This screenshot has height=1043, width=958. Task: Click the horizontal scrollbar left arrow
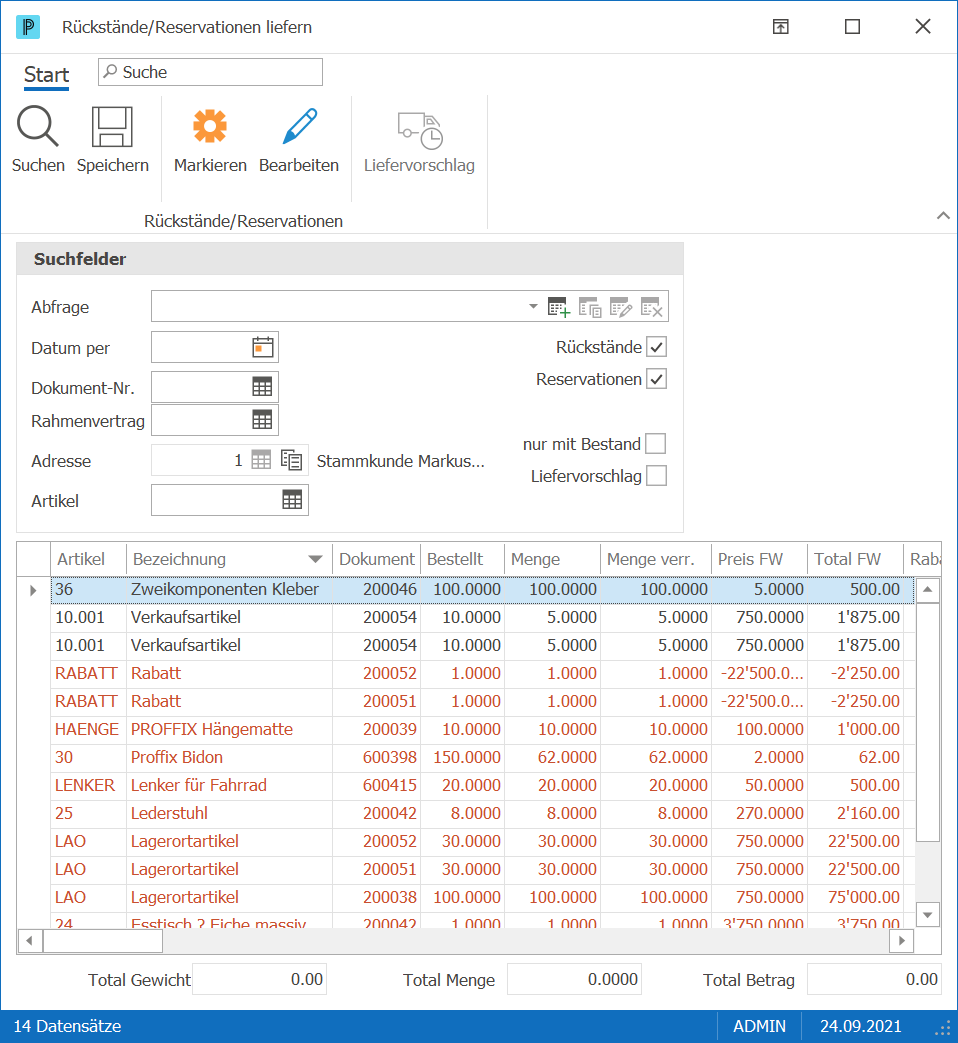(x=29, y=941)
